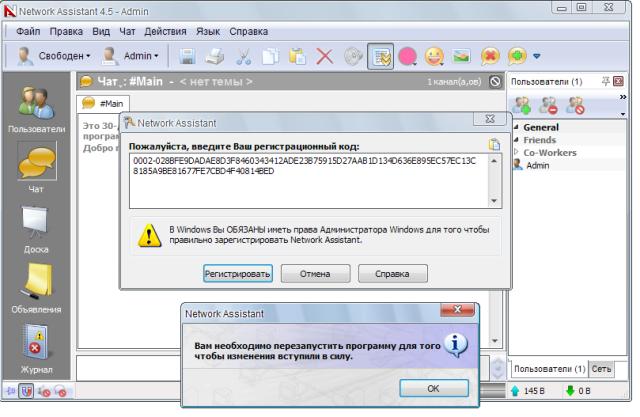640x417 pixels.
Task: Click the block user prohibited icon
Action: click(575, 105)
